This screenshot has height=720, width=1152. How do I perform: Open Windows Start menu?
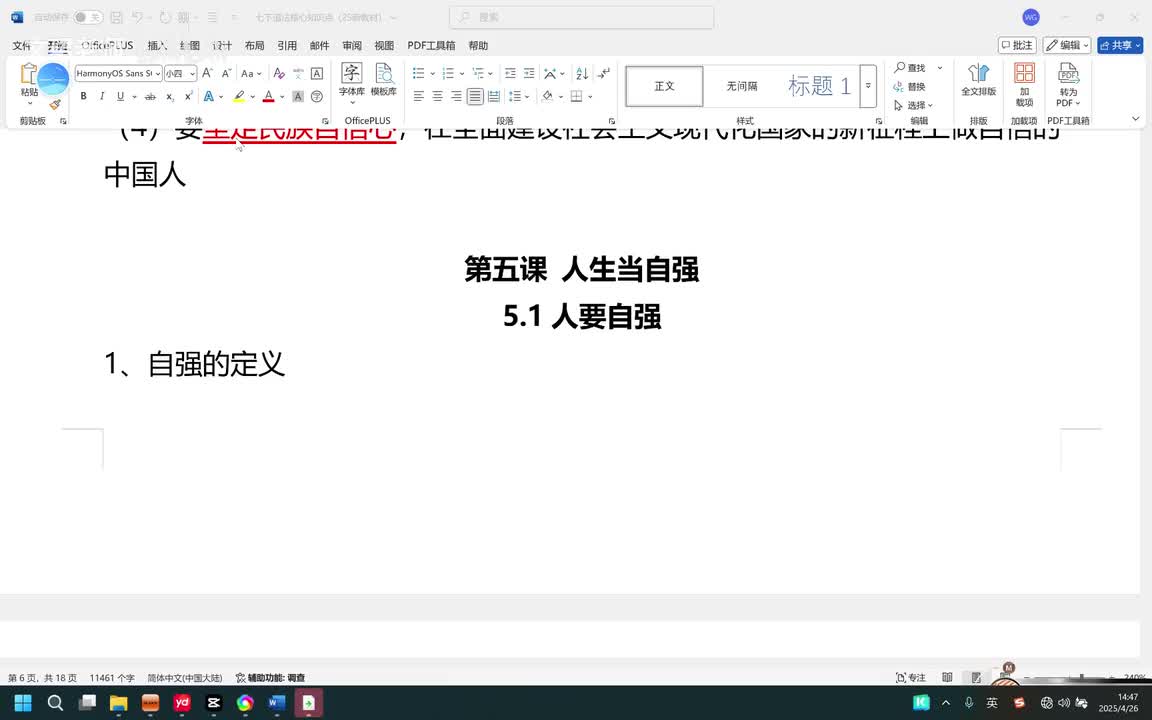coord(23,703)
